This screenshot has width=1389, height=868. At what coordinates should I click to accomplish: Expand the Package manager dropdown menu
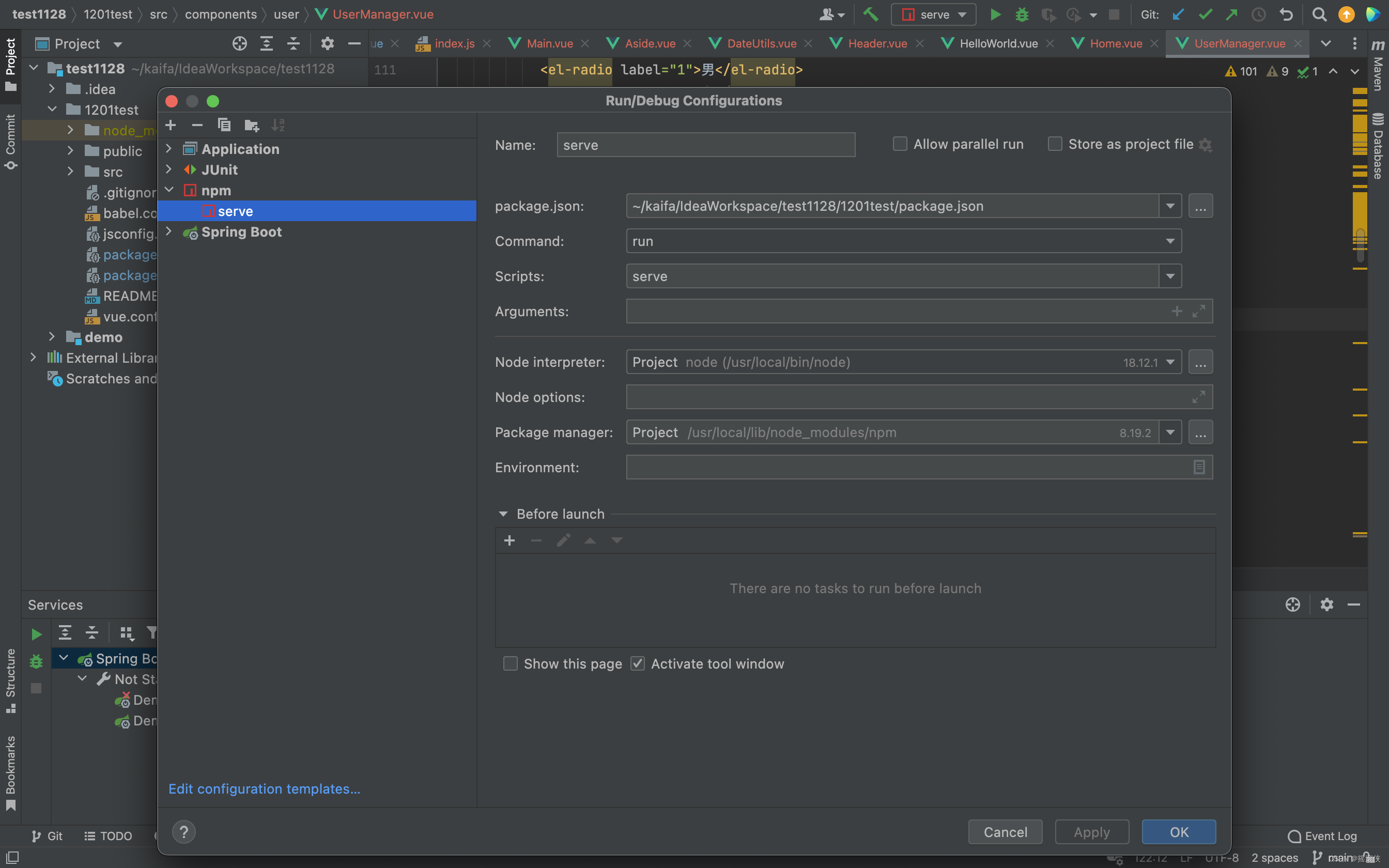tap(1170, 432)
